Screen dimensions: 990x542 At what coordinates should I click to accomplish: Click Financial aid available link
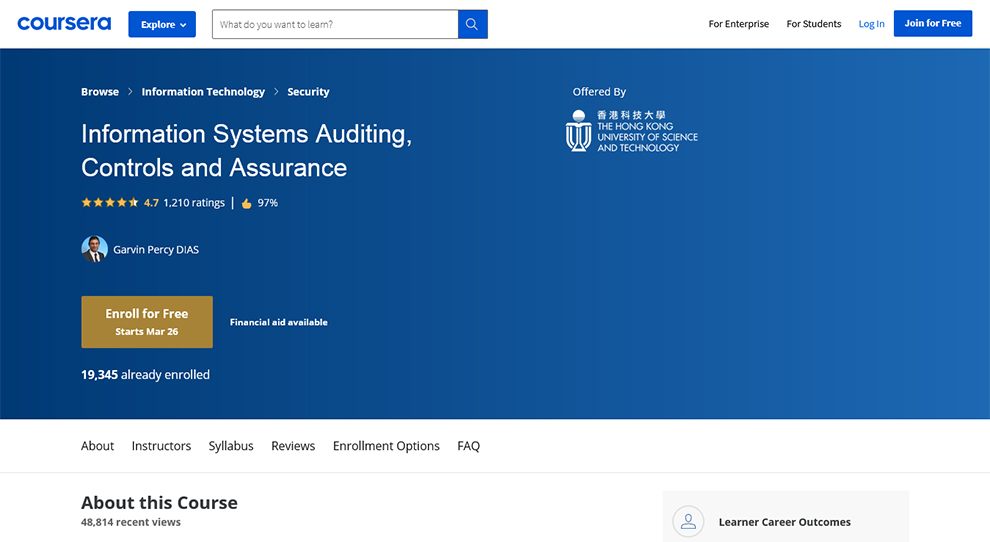278,322
